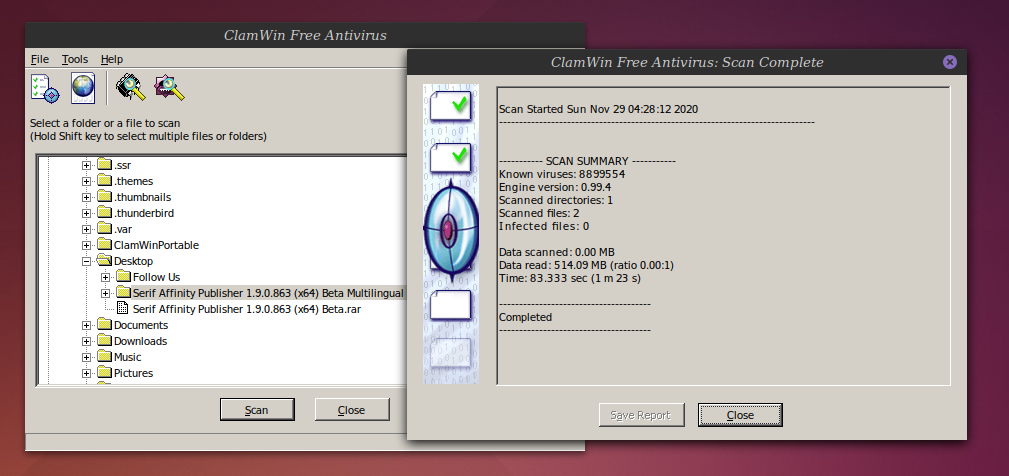1009x476 pixels.
Task: Select the .thumbnails tree label
Action: (x=142, y=197)
